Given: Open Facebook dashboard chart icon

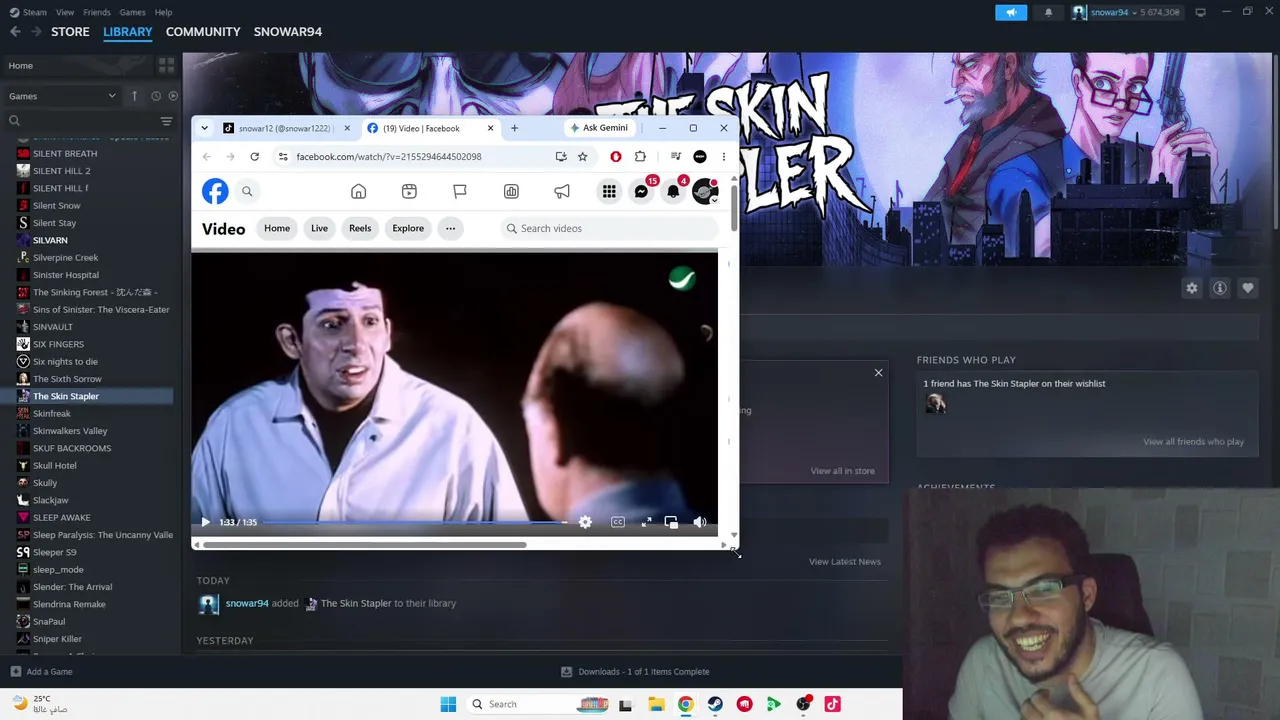Looking at the screenshot, I should [x=511, y=191].
